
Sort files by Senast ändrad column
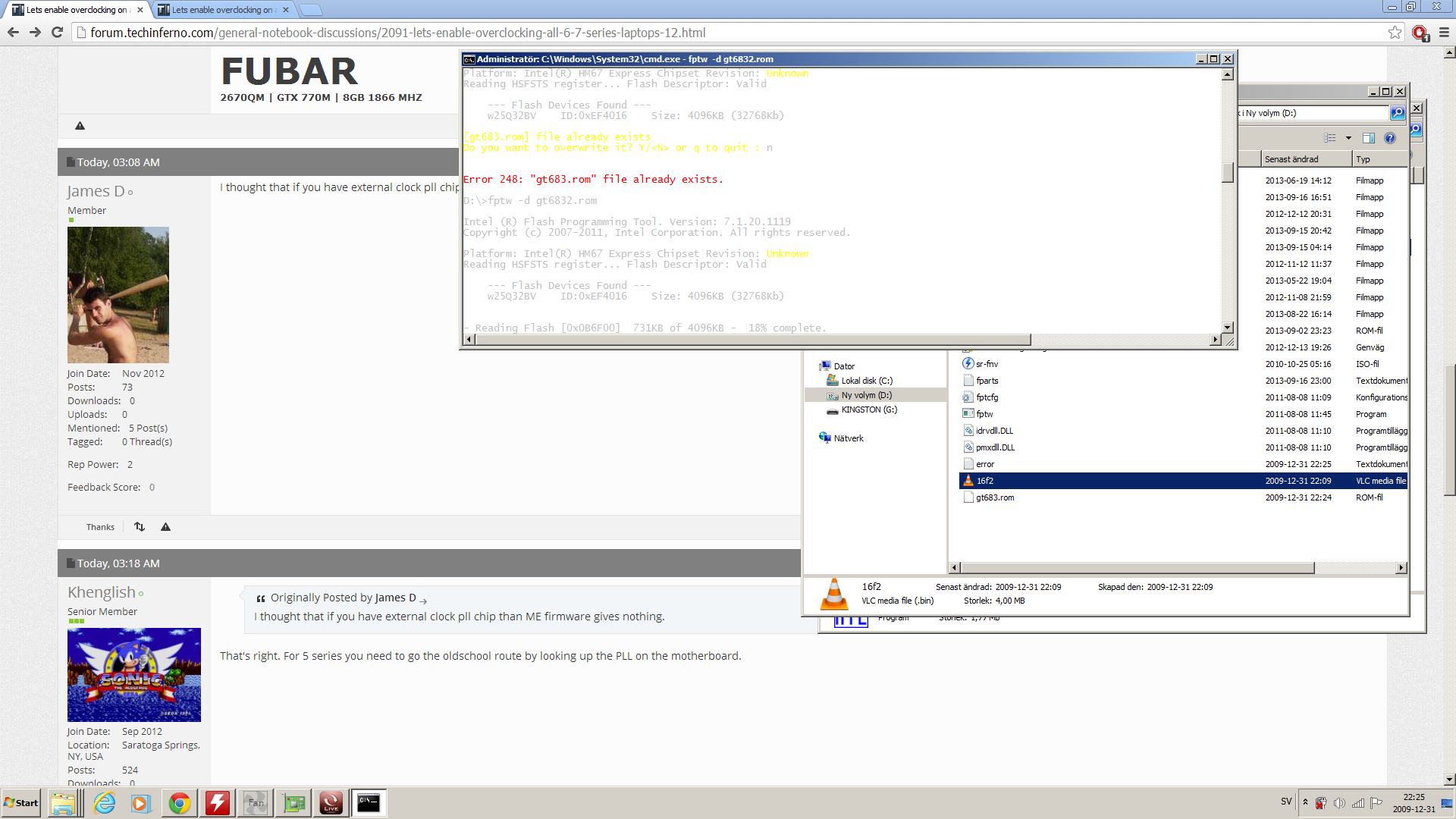pos(1307,159)
